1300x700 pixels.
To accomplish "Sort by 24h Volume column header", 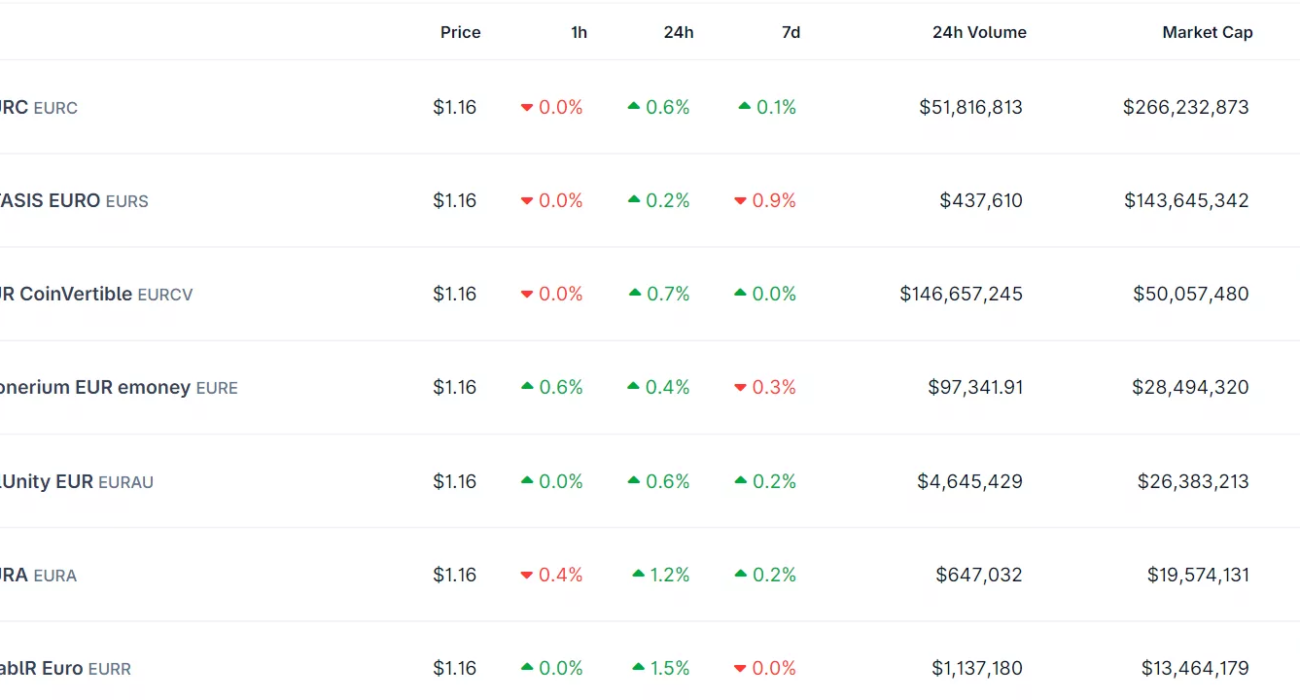I will [979, 33].
